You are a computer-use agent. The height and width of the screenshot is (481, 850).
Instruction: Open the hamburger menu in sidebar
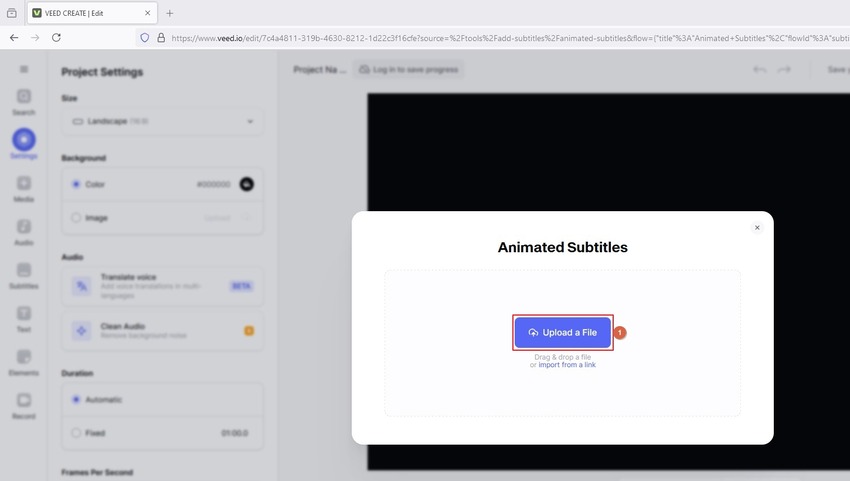point(24,69)
